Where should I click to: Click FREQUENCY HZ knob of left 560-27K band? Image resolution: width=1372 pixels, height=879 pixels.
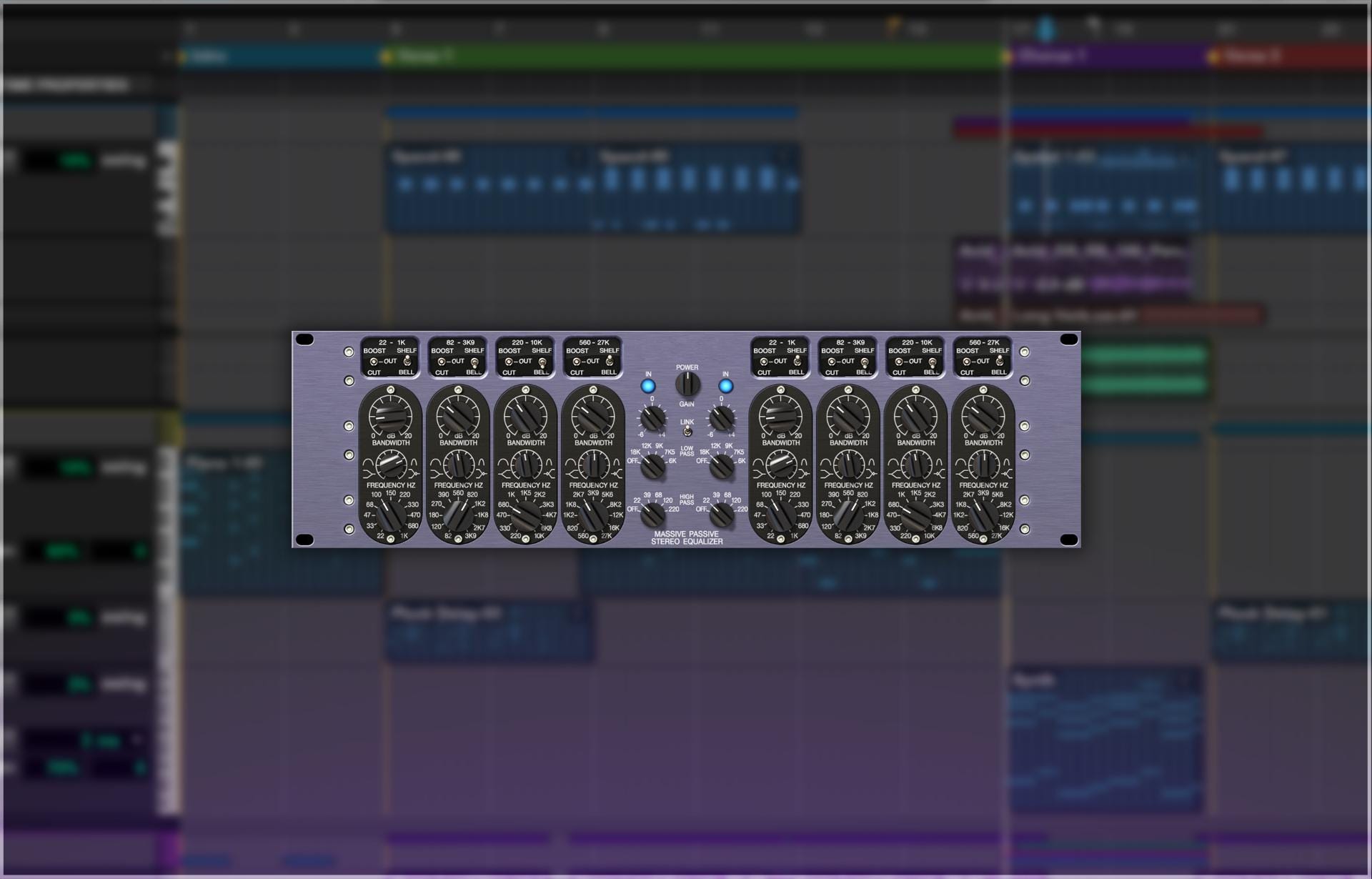593,515
